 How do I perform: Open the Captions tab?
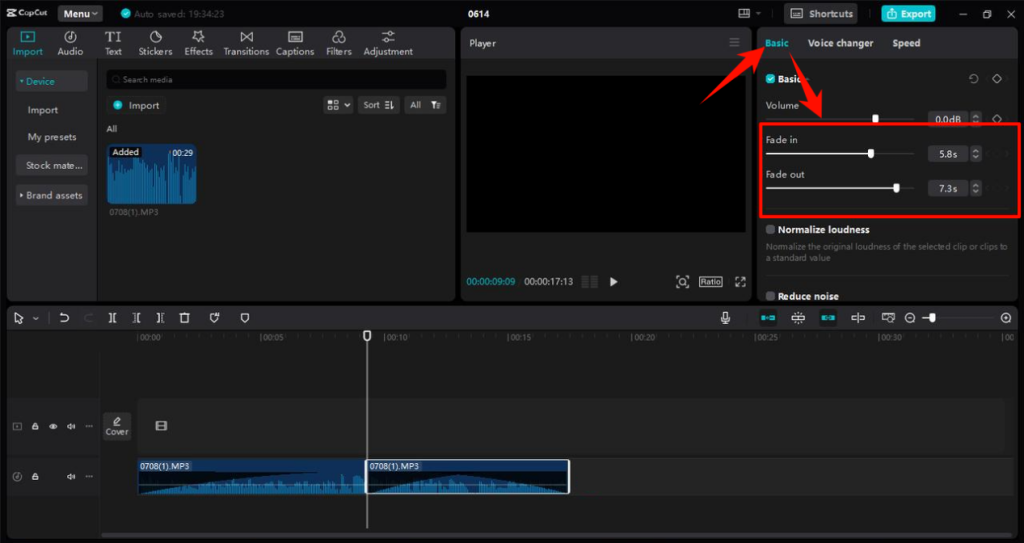tap(295, 43)
